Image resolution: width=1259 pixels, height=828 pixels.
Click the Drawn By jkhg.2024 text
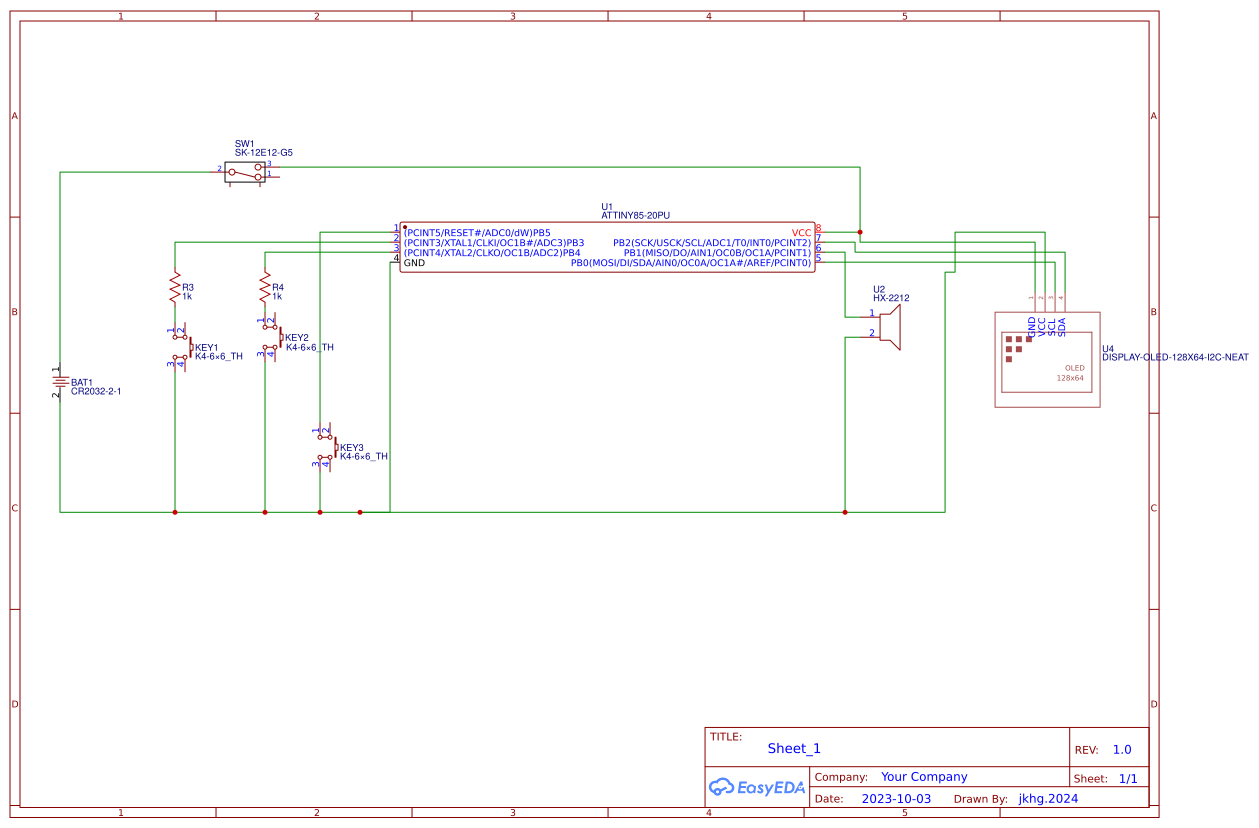pyautogui.click(x=1047, y=798)
